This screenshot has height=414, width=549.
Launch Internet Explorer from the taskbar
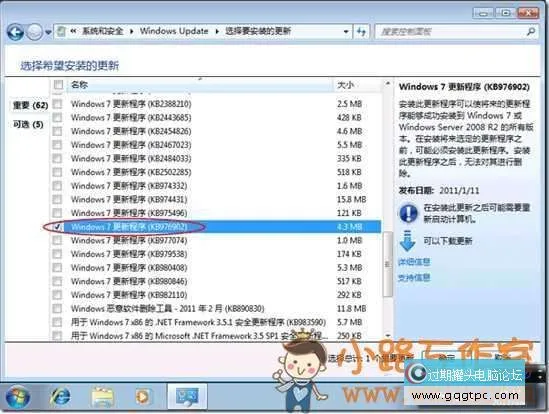coord(60,397)
